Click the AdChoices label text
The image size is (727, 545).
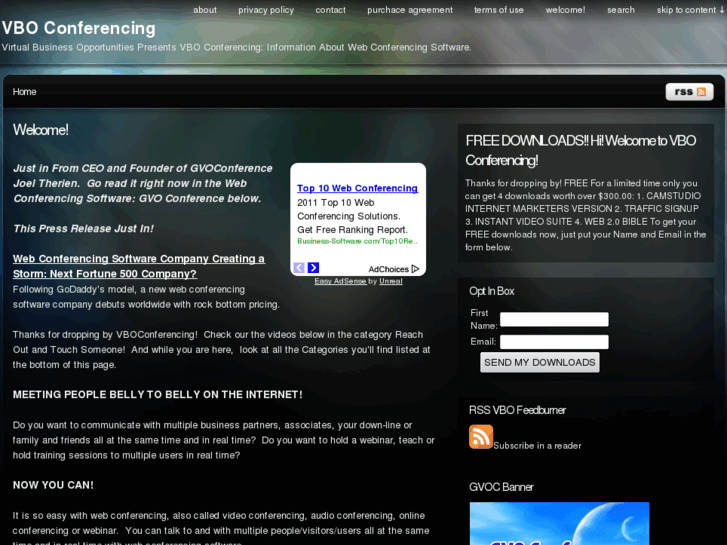[x=389, y=269]
